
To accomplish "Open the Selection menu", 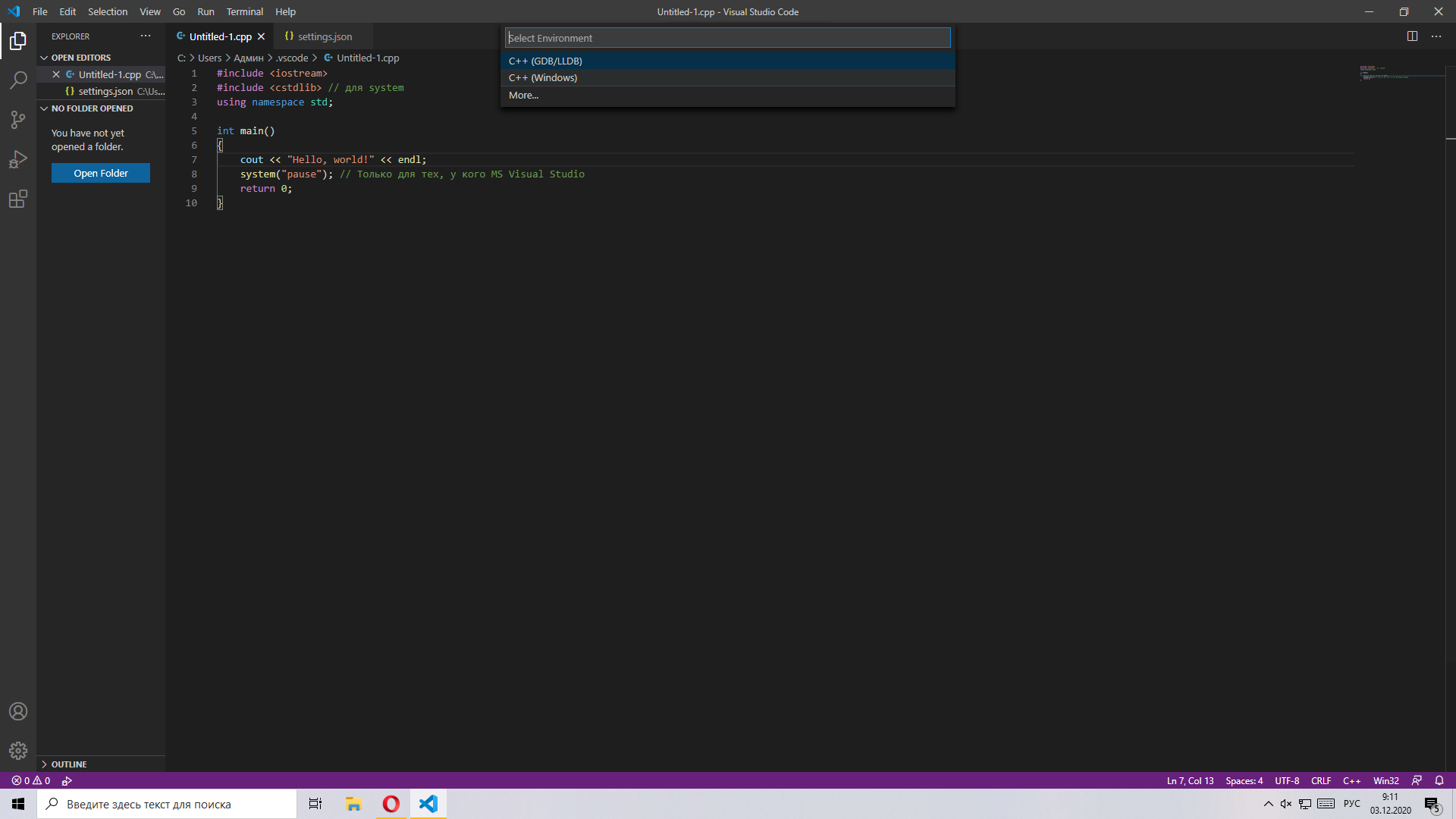I will [x=108, y=11].
